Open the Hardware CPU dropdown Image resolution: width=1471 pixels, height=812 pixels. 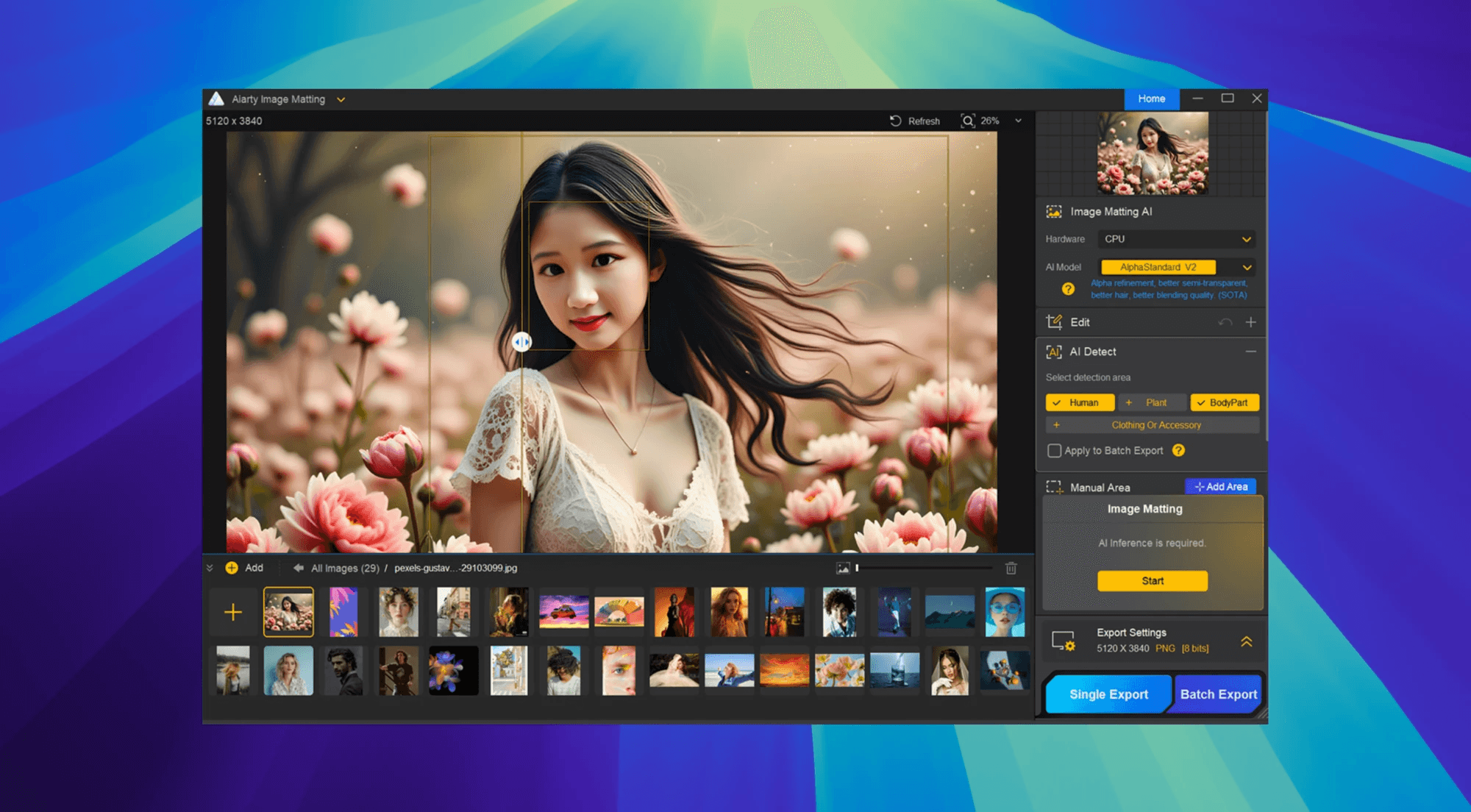(1176, 239)
